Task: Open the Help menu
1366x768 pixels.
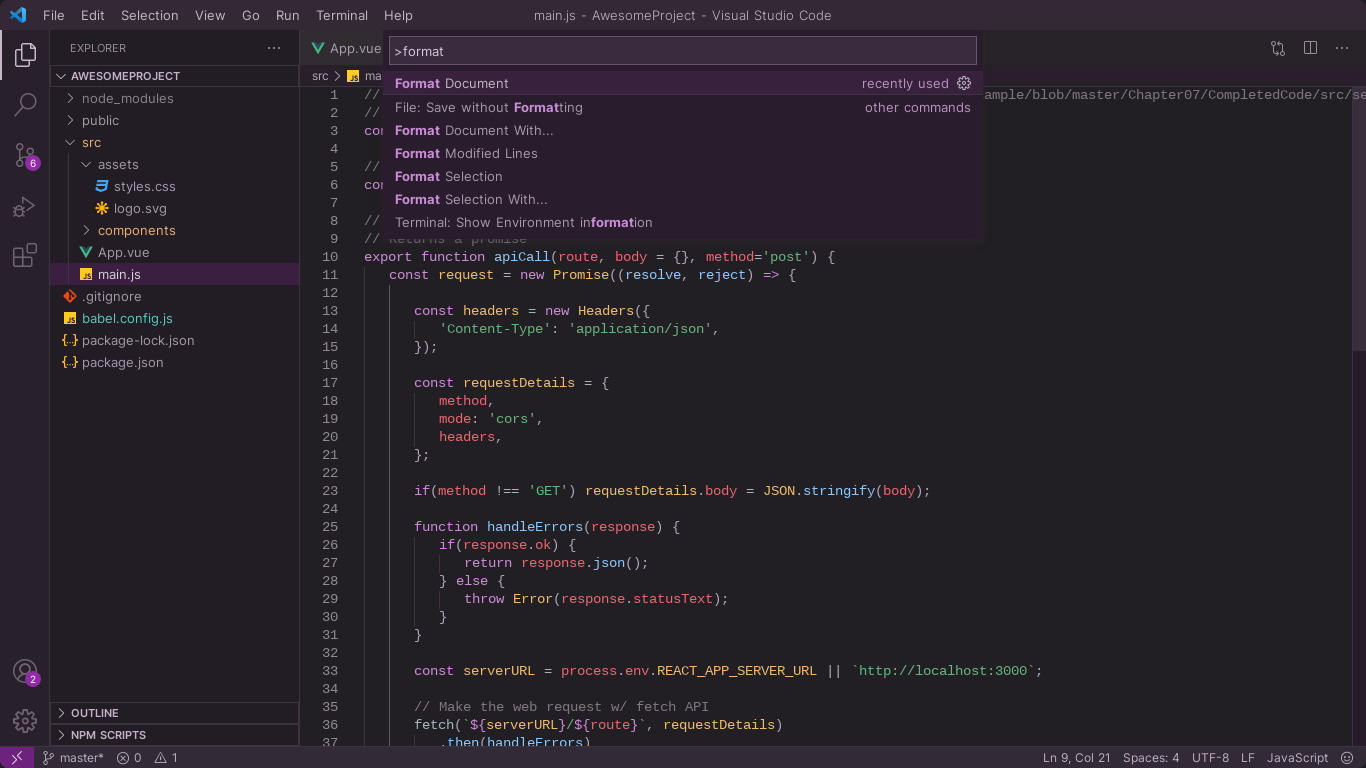Action: (x=398, y=15)
